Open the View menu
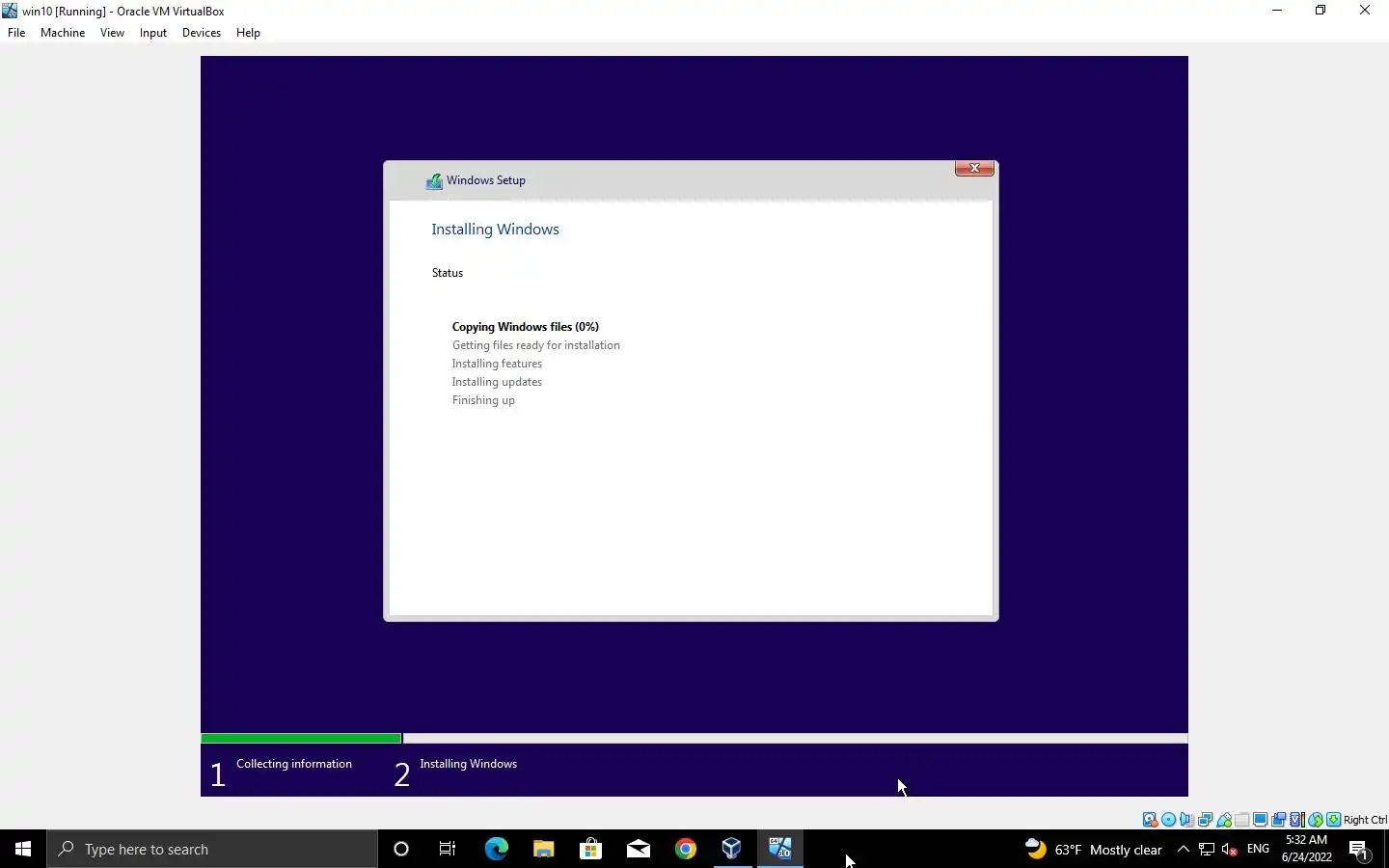 point(112,33)
